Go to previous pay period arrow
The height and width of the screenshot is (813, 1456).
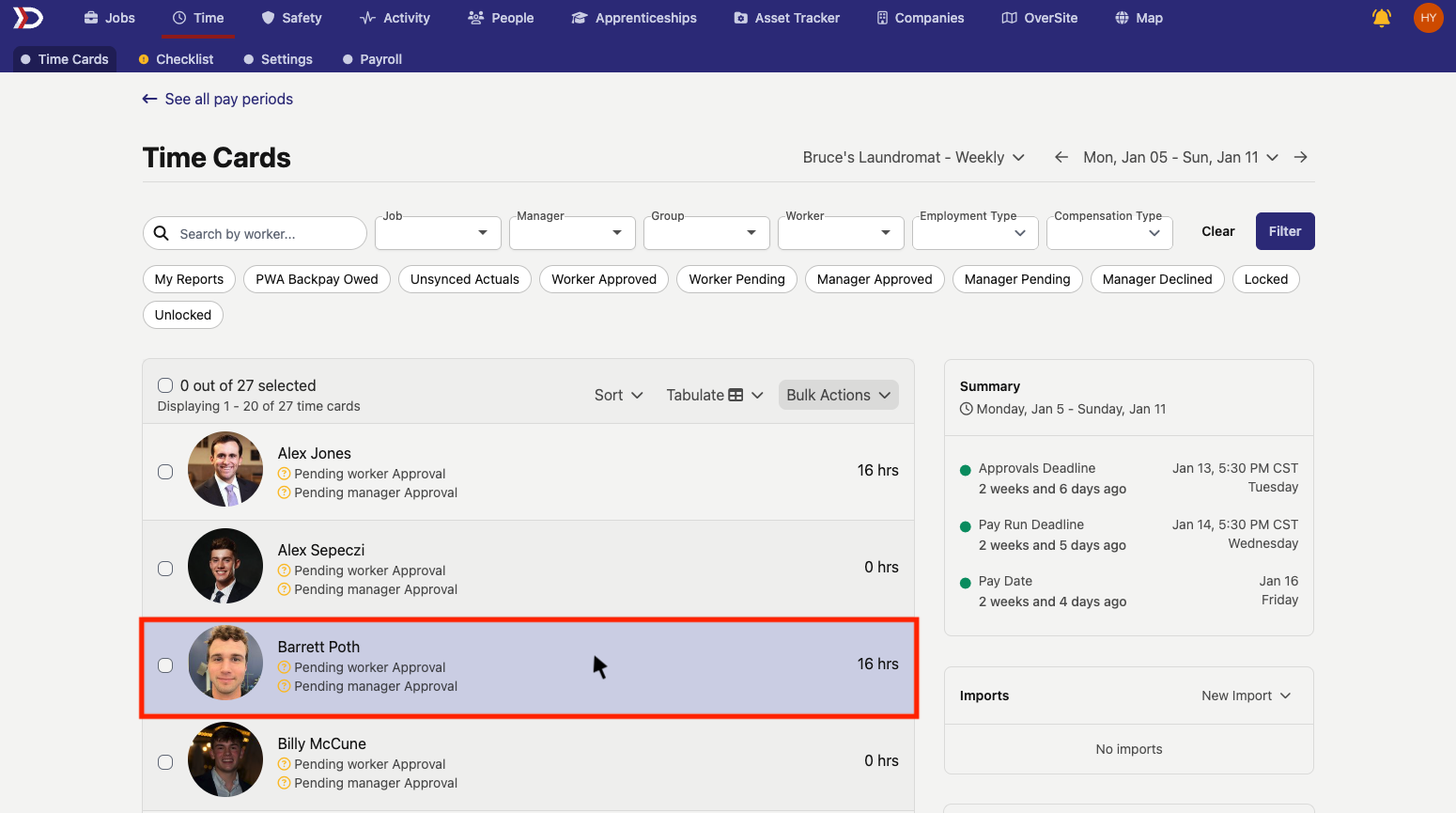pyautogui.click(x=1061, y=157)
